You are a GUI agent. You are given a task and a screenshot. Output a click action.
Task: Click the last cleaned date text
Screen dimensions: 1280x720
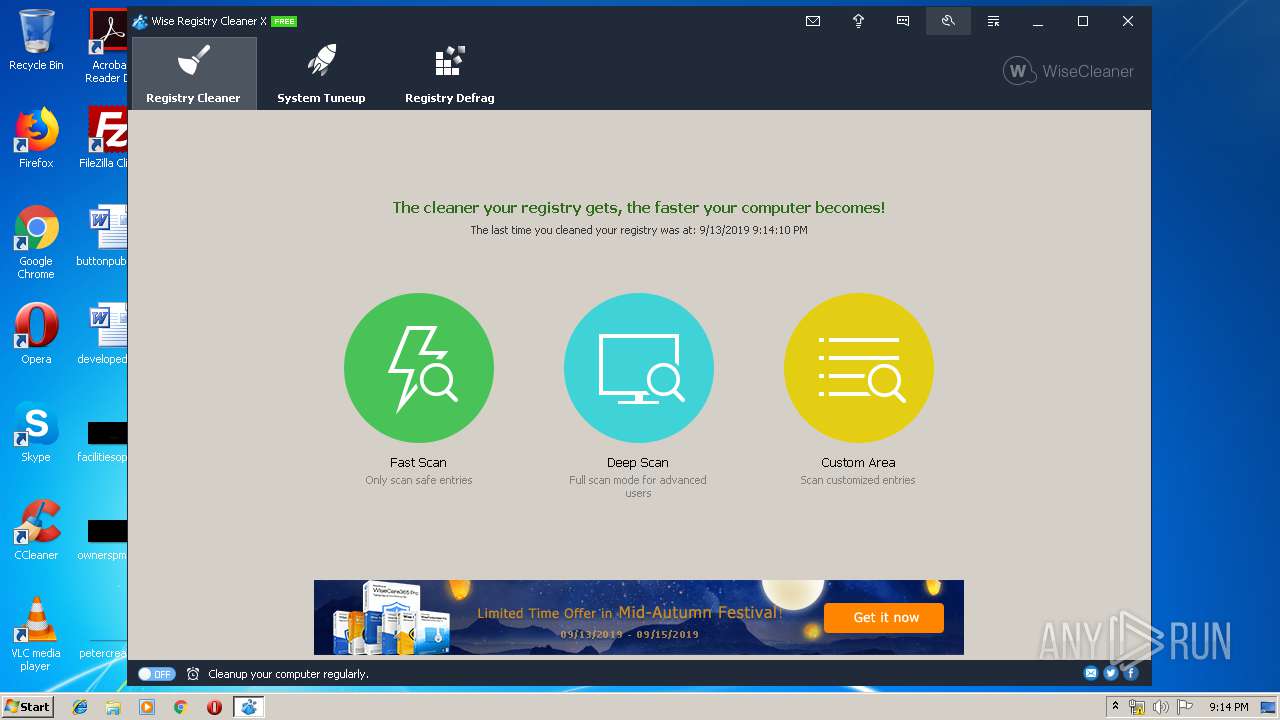pyautogui.click(x=639, y=230)
